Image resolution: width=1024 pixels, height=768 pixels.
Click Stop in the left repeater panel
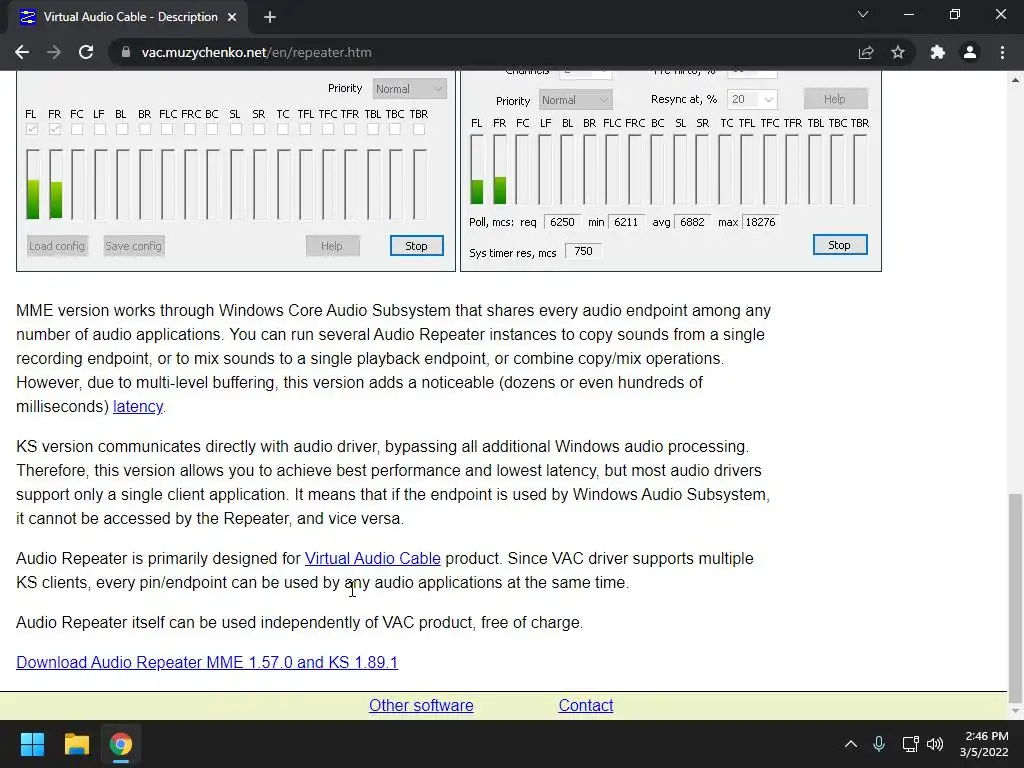(417, 246)
